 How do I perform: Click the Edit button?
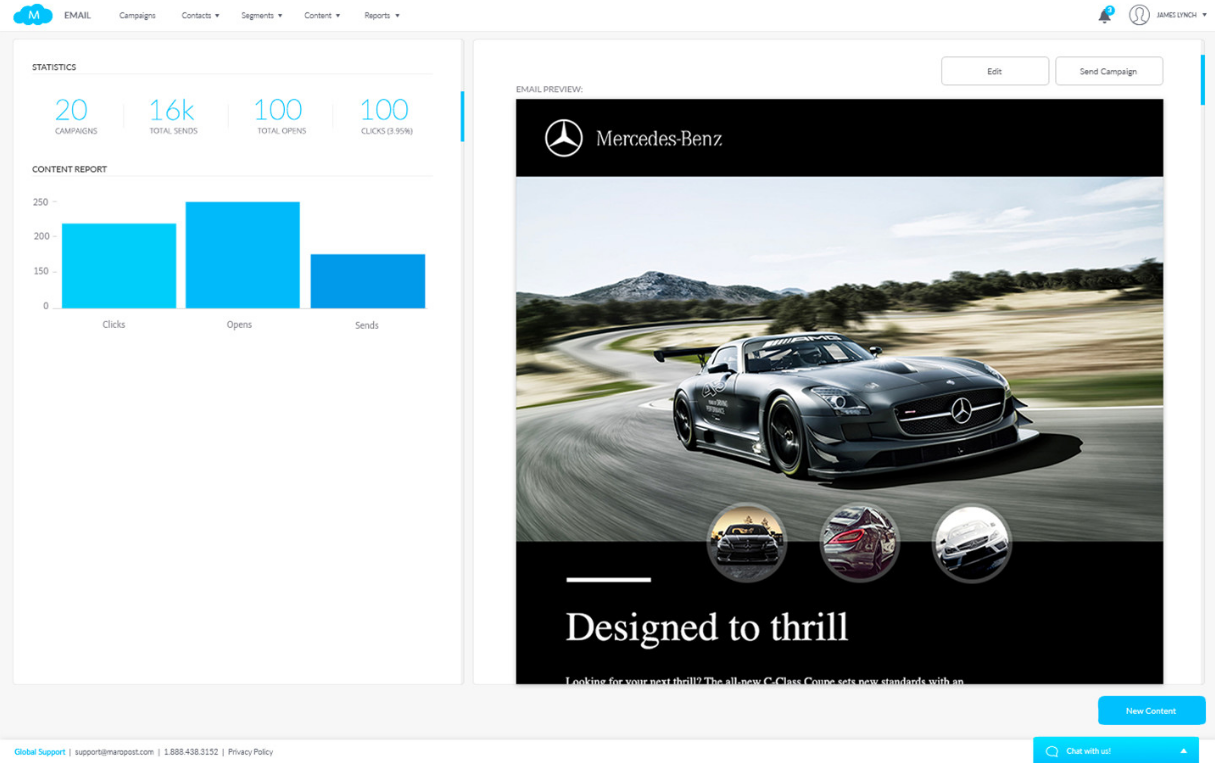pyautogui.click(x=994, y=71)
